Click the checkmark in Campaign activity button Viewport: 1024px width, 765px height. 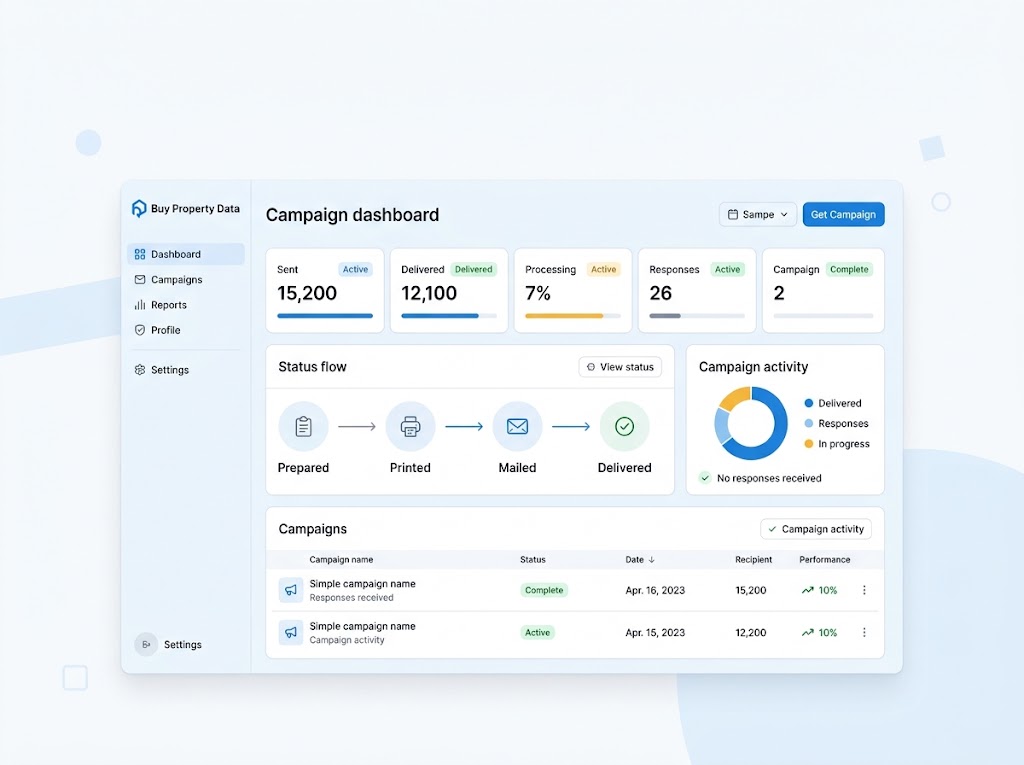point(773,529)
